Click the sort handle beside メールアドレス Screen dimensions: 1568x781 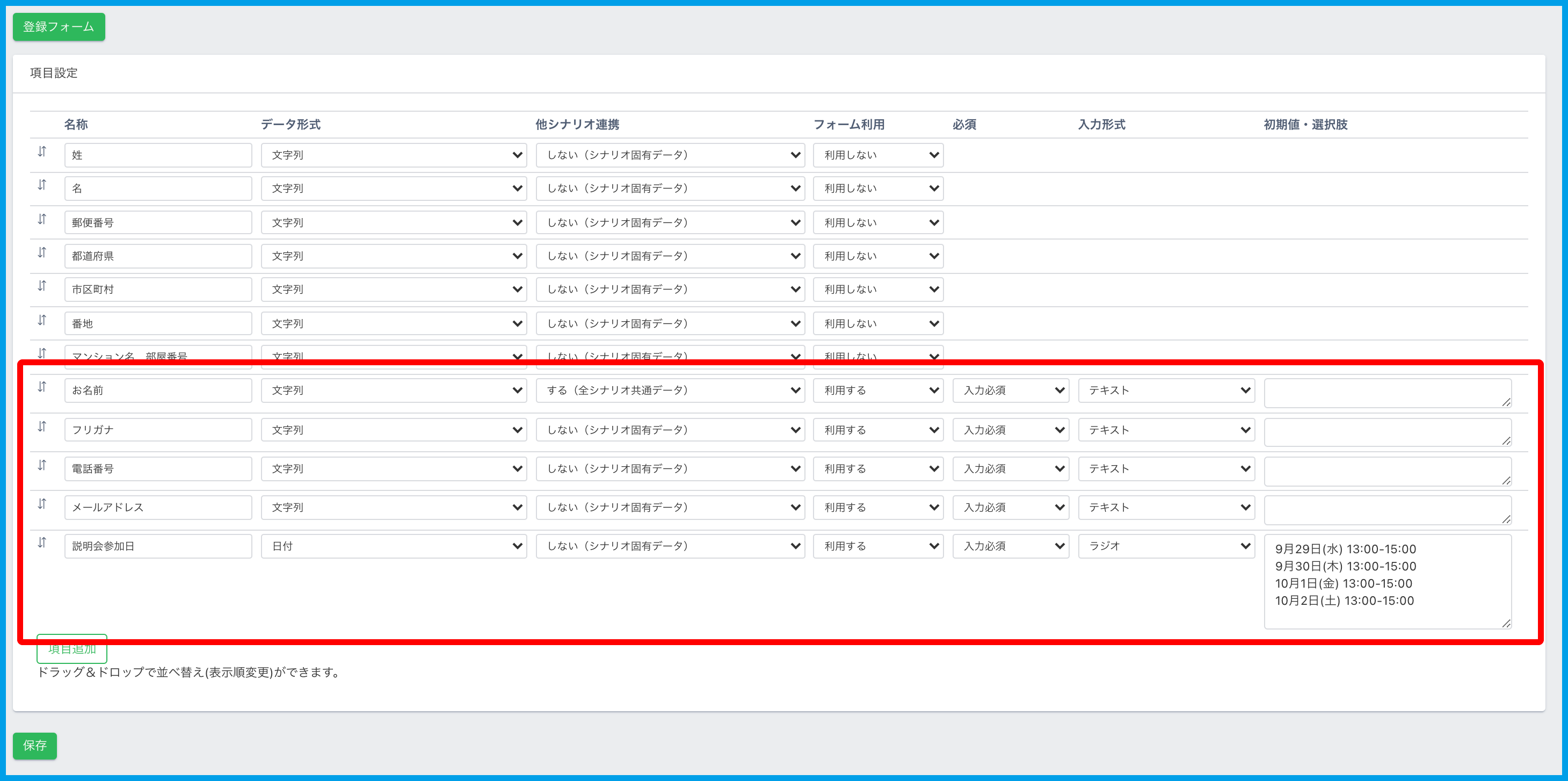point(42,503)
